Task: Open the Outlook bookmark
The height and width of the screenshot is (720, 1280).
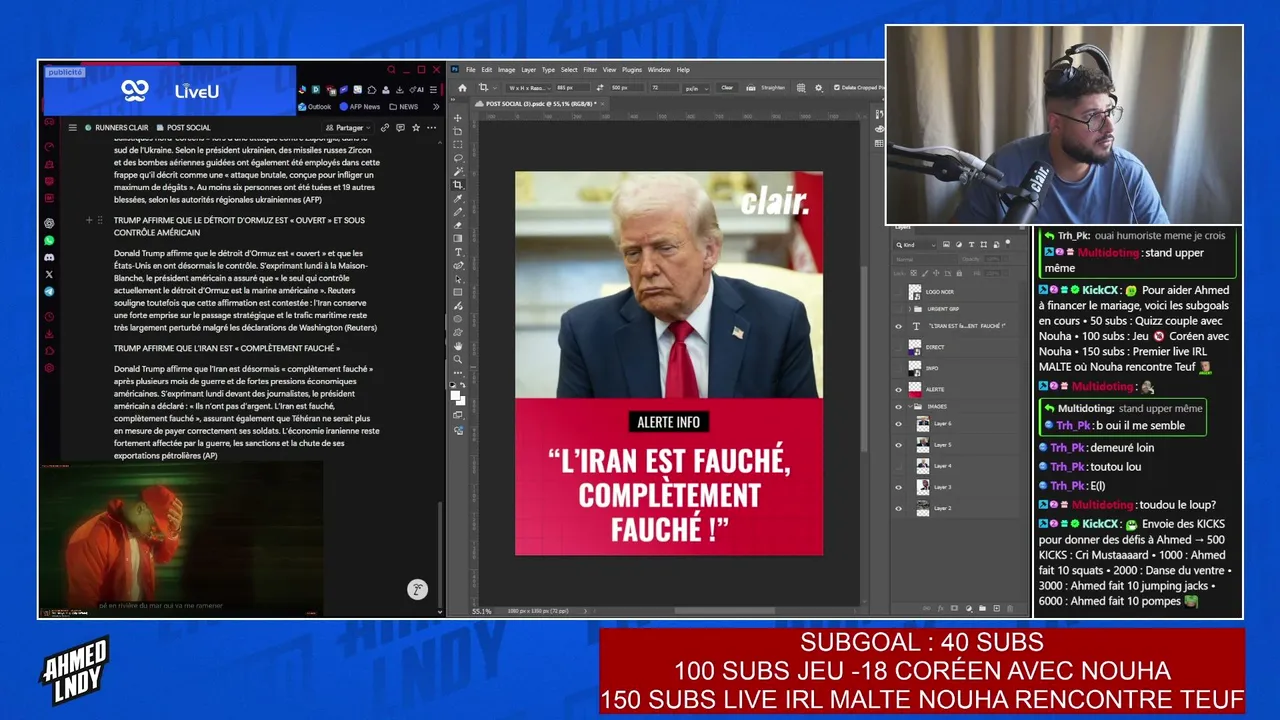Action: coord(314,107)
